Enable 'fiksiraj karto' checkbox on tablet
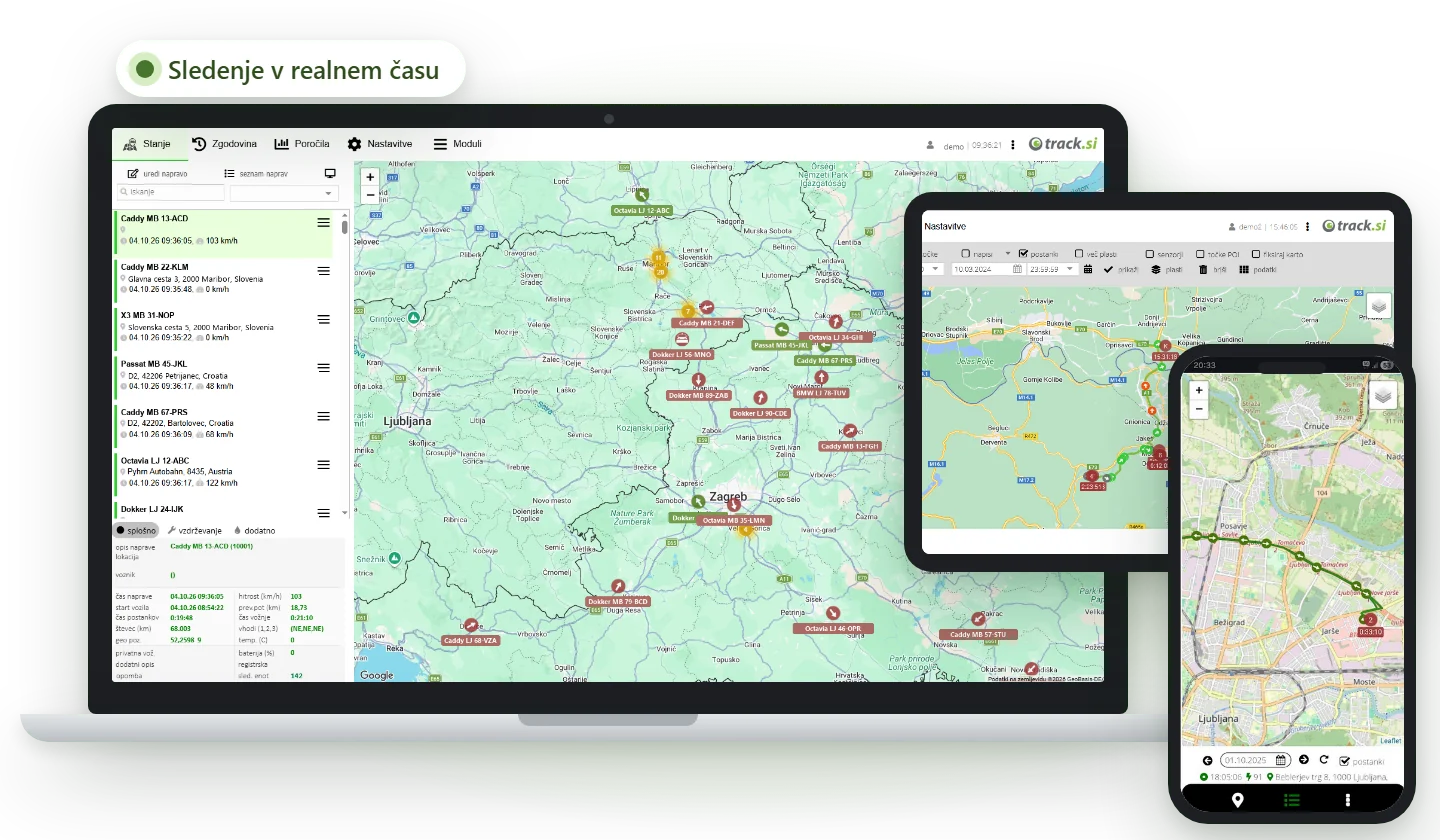The image size is (1440, 840). click(1254, 254)
